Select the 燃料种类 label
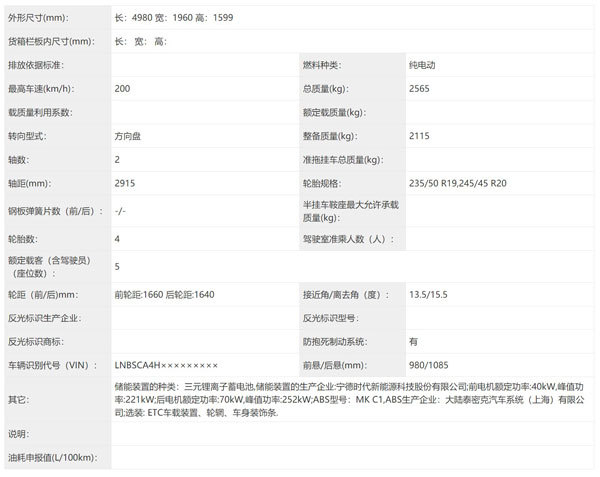This screenshot has height=477, width=600. coord(322,65)
